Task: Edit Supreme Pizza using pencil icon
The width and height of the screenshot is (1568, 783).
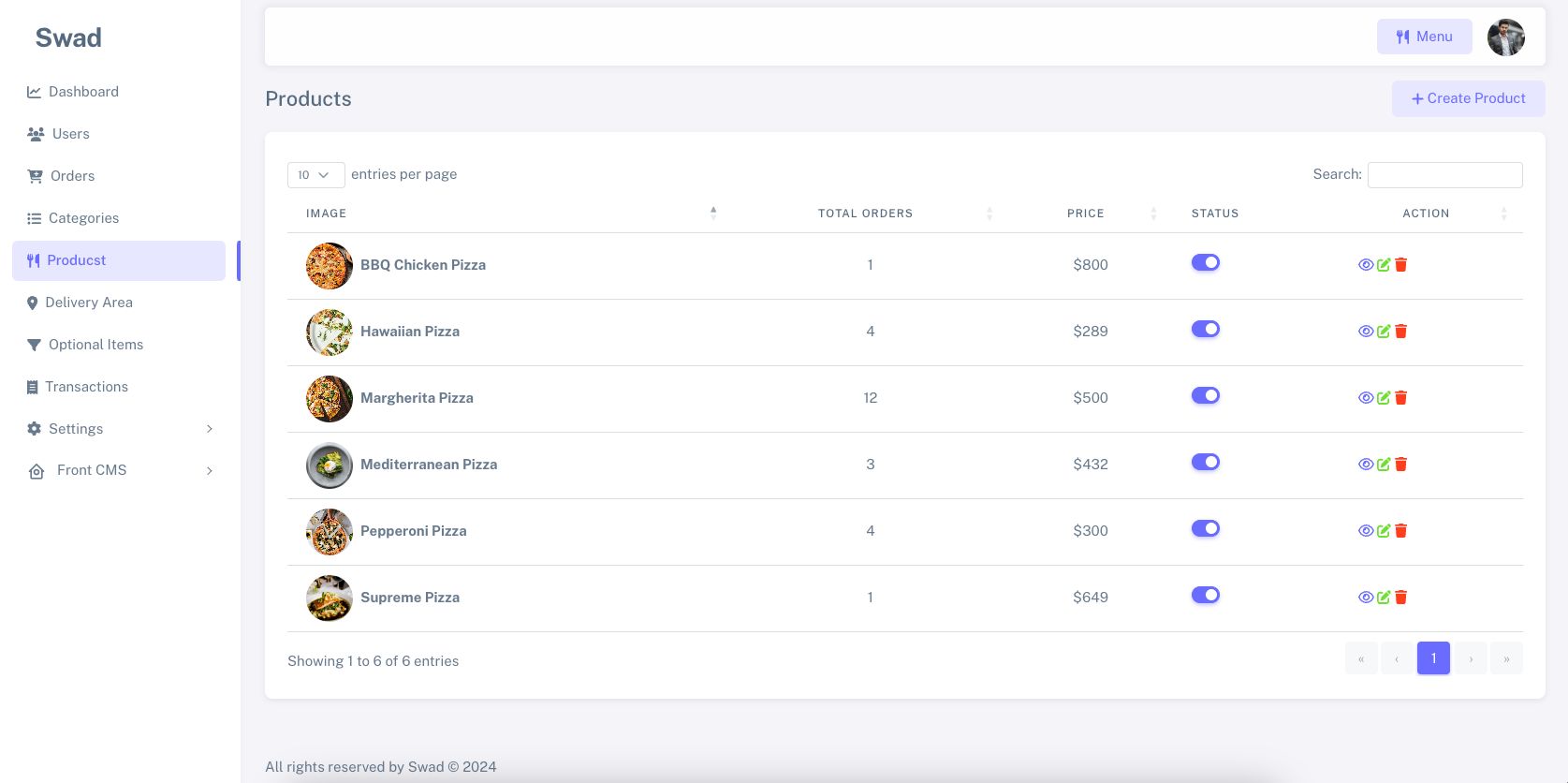Action: 1384,598
